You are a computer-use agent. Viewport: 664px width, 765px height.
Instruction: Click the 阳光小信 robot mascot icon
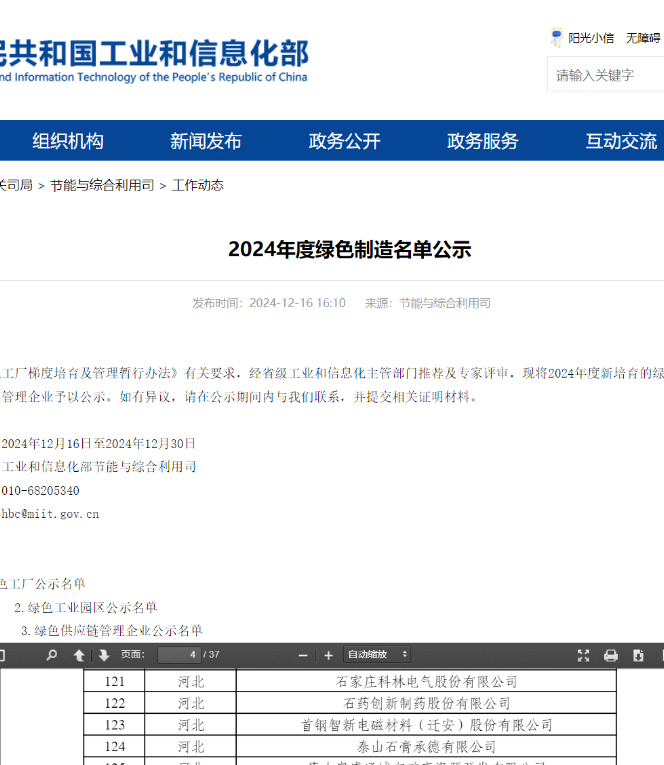pyautogui.click(x=557, y=38)
